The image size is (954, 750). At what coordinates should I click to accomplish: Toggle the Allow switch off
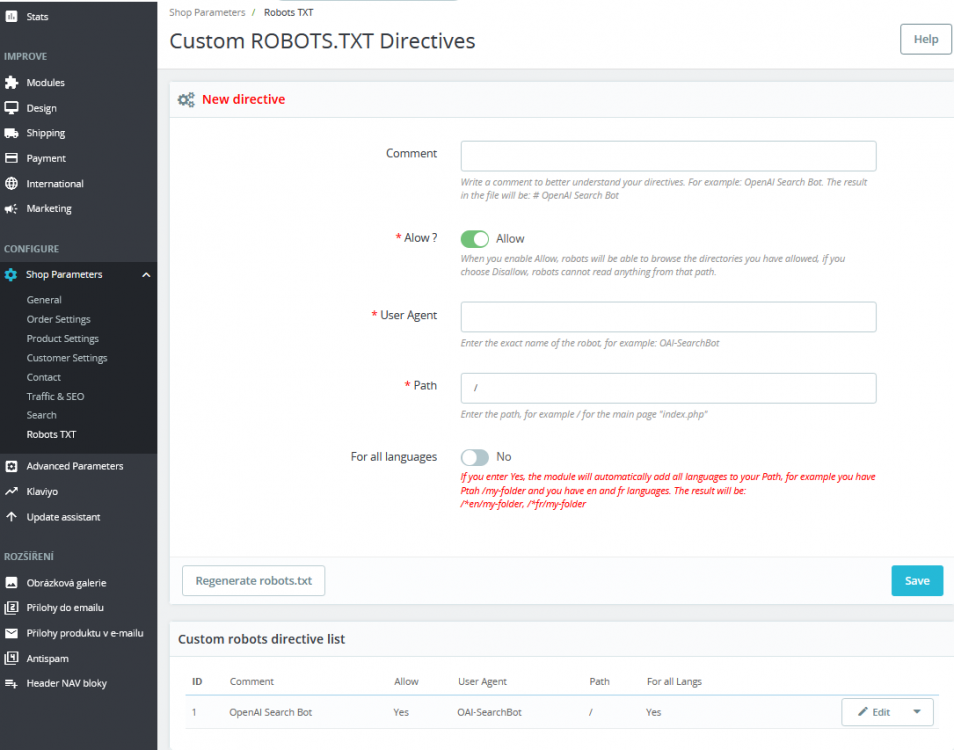click(x=475, y=239)
